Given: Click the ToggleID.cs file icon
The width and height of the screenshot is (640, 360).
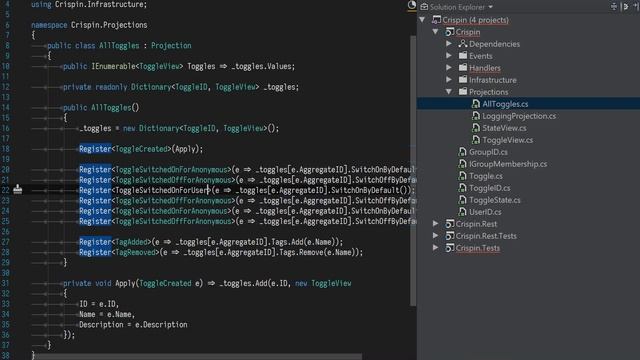Looking at the screenshot, I should click(462, 188).
